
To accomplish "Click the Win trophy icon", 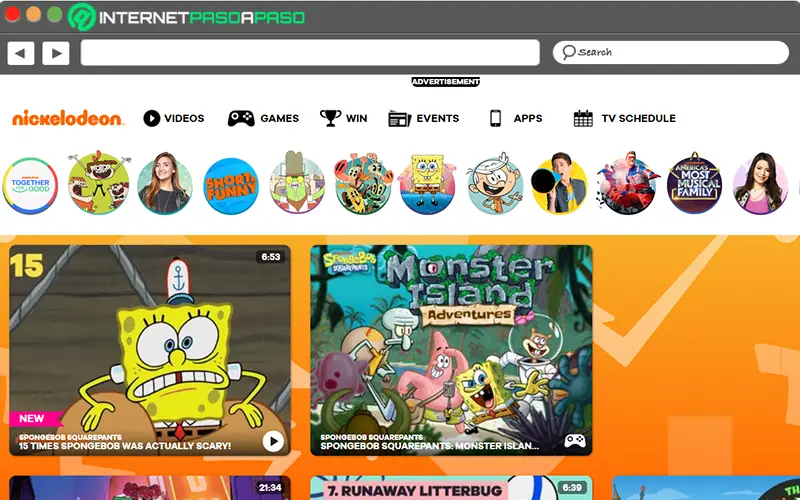I will coord(330,118).
